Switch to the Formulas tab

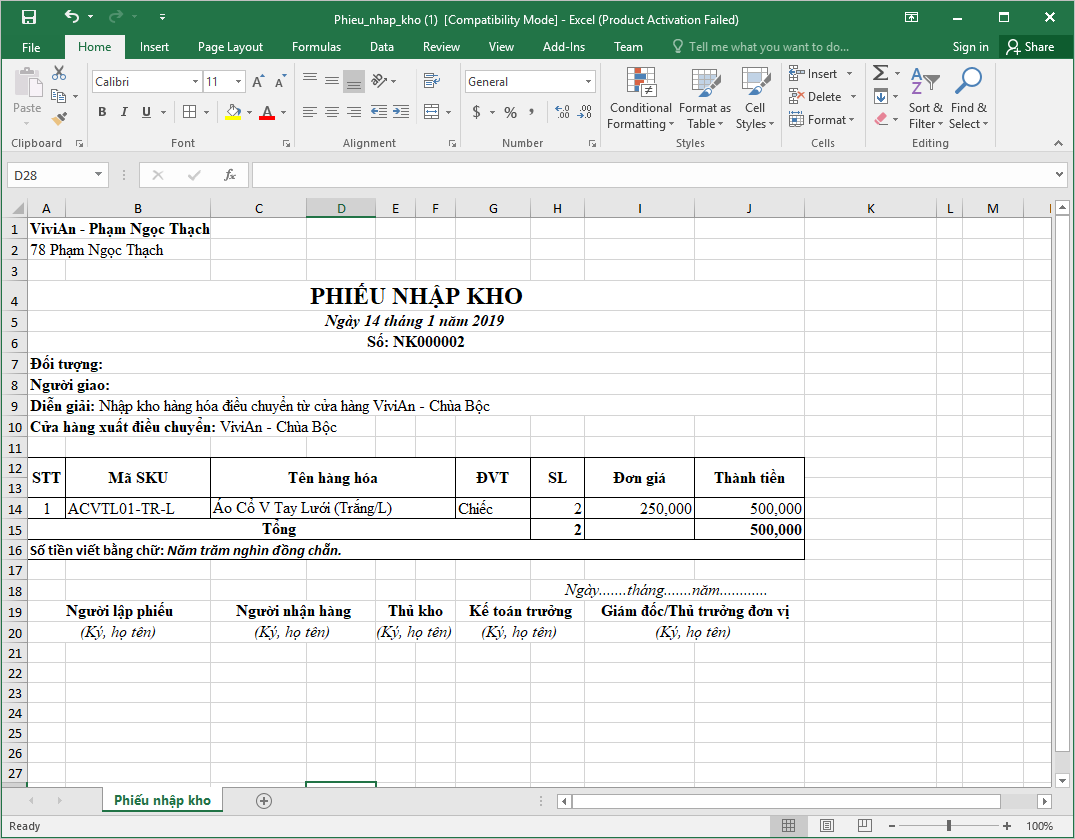pyautogui.click(x=316, y=47)
